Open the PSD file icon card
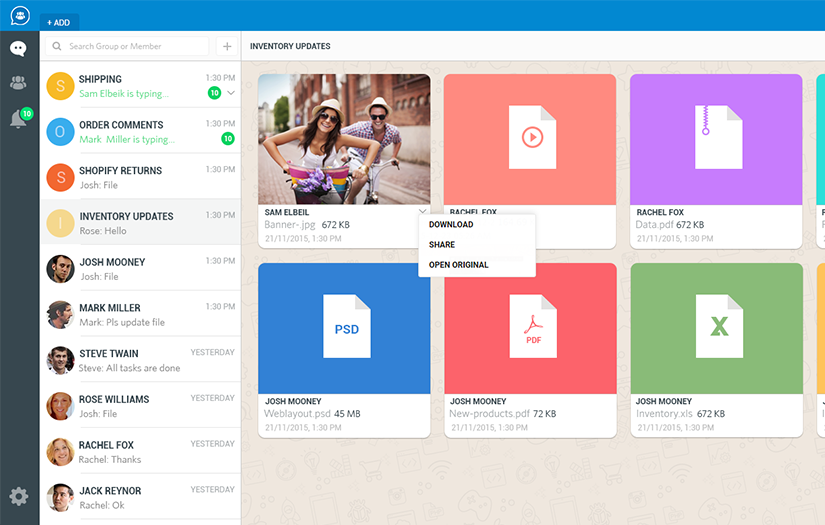 point(346,327)
